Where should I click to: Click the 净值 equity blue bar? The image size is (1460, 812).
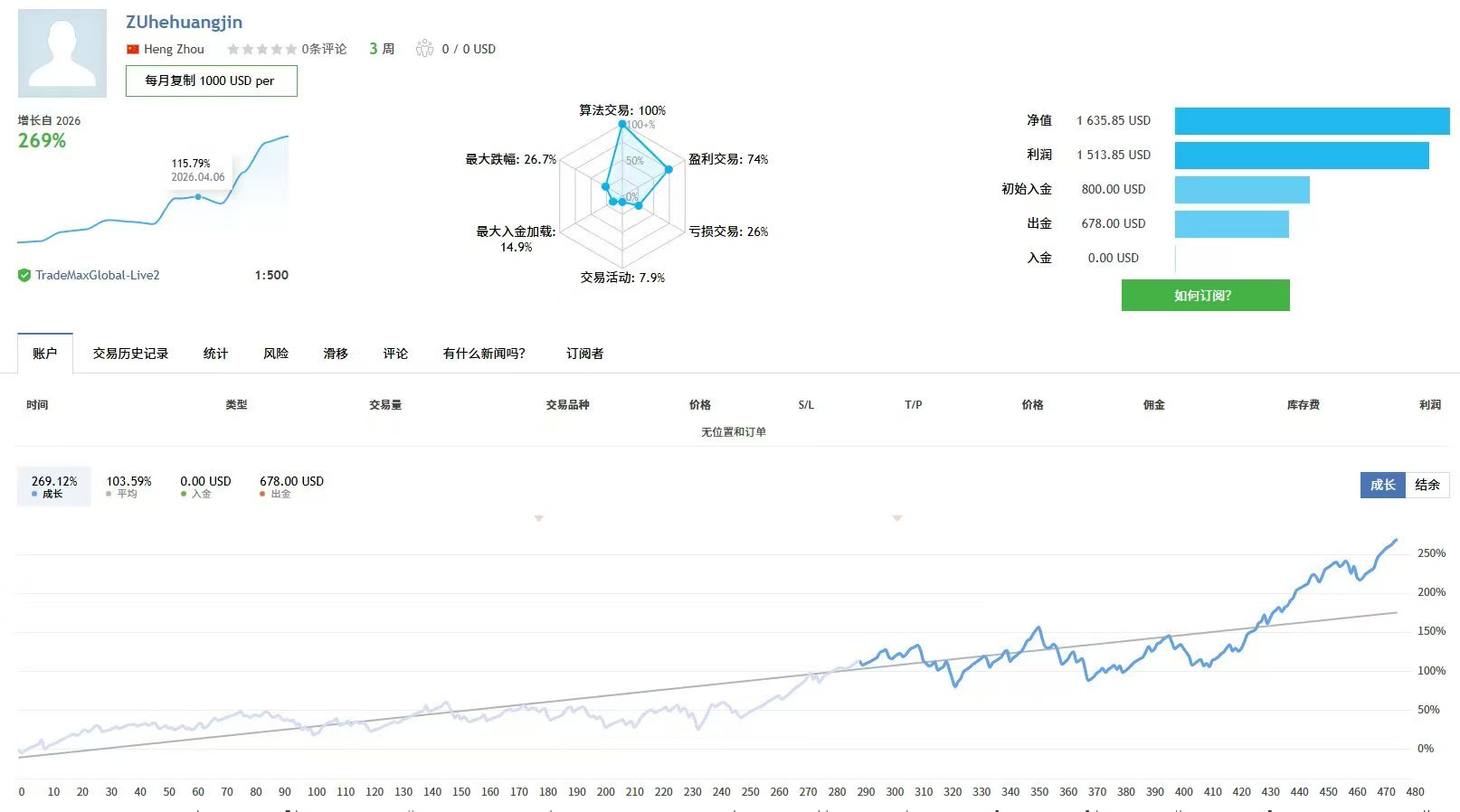(1312, 120)
